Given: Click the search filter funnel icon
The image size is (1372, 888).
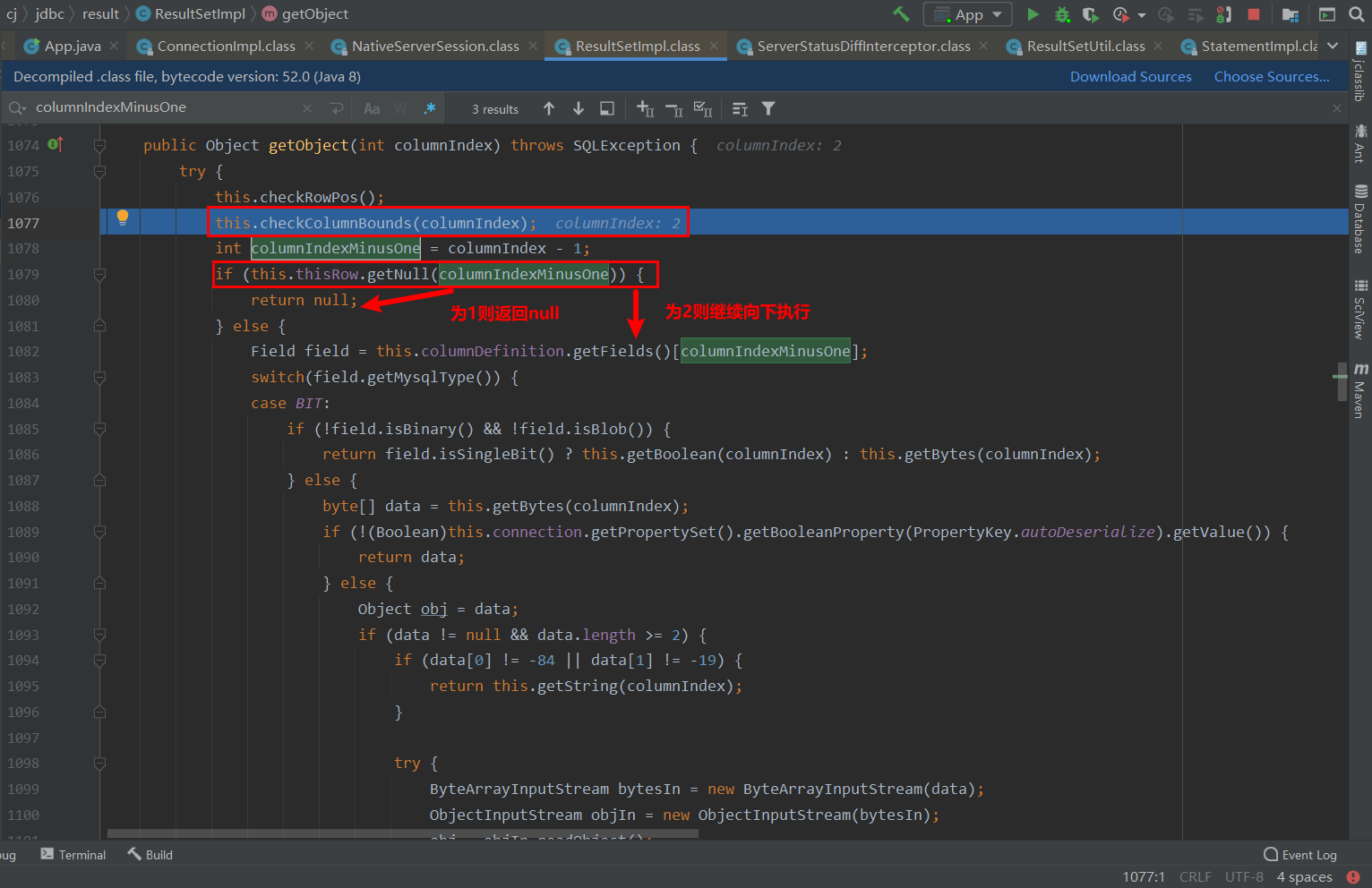Looking at the screenshot, I should [x=768, y=108].
